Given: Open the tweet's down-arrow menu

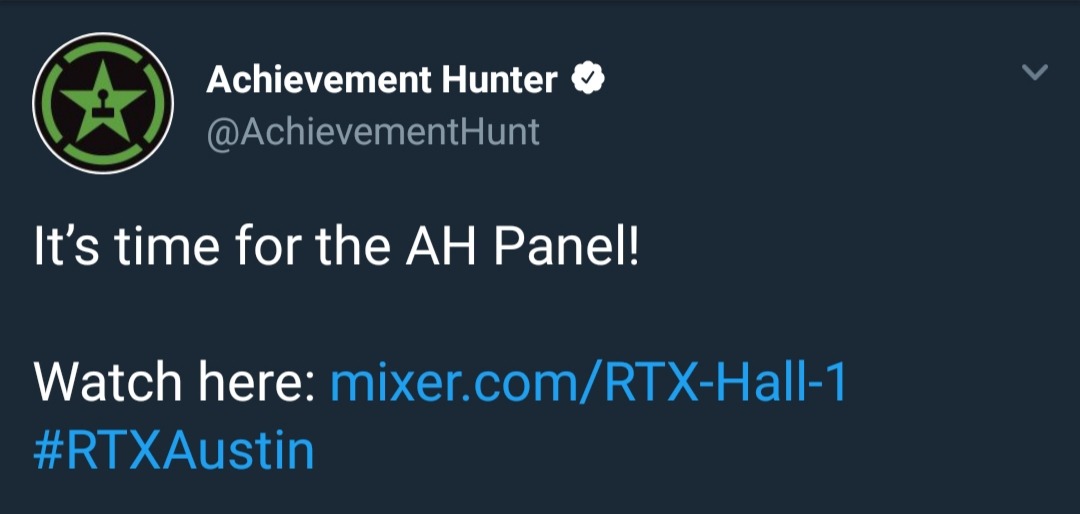Looking at the screenshot, I should click(1034, 73).
